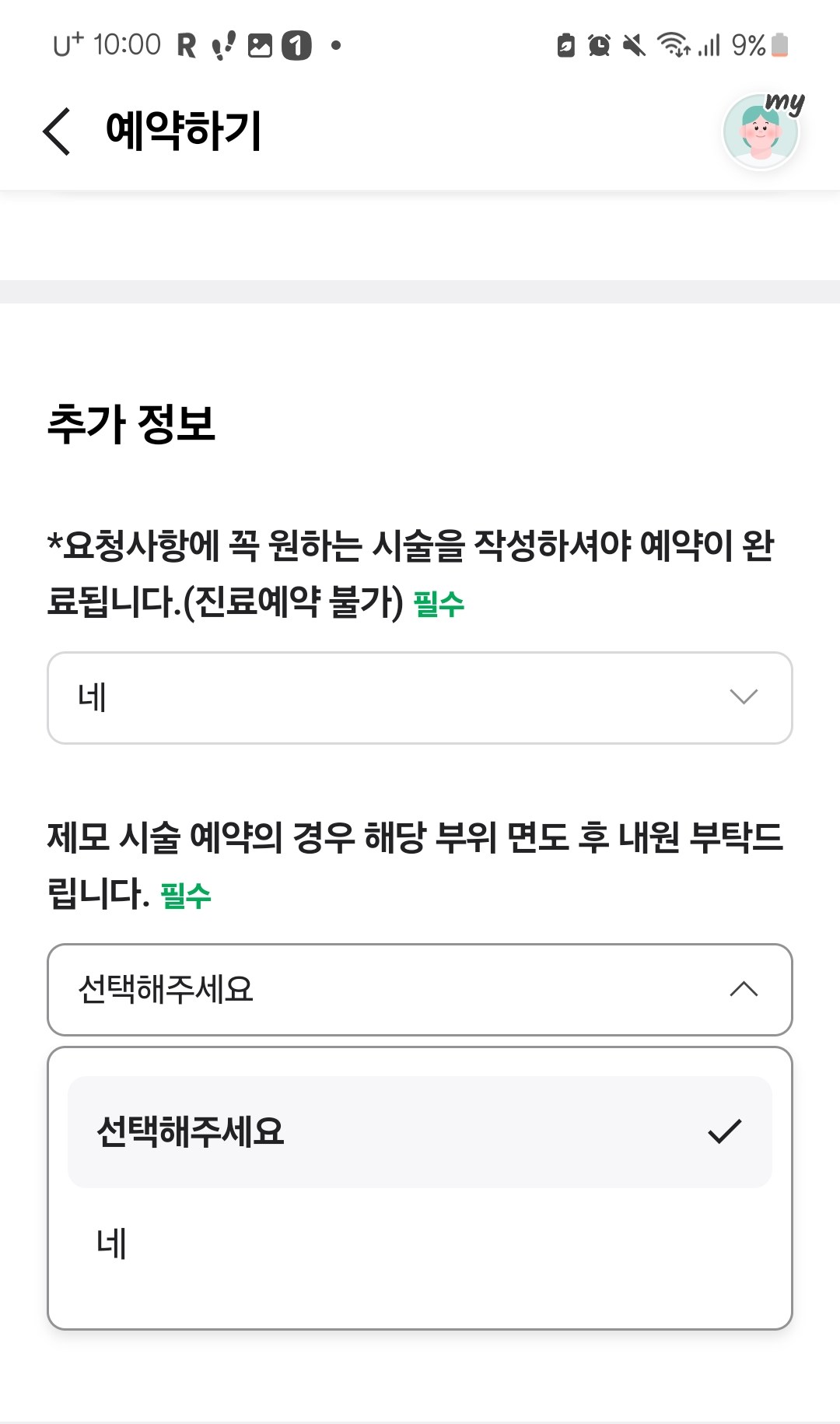Open the first dropdown showing 네
Screen dimensions: 840x1424
click(x=420, y=698)
